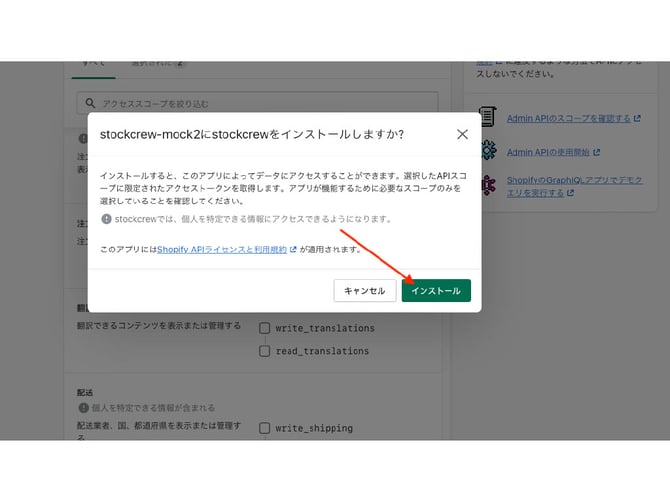Viewport: 670px width, 502px height.
Task: Click the search magnifier icon
Action: 90,103
